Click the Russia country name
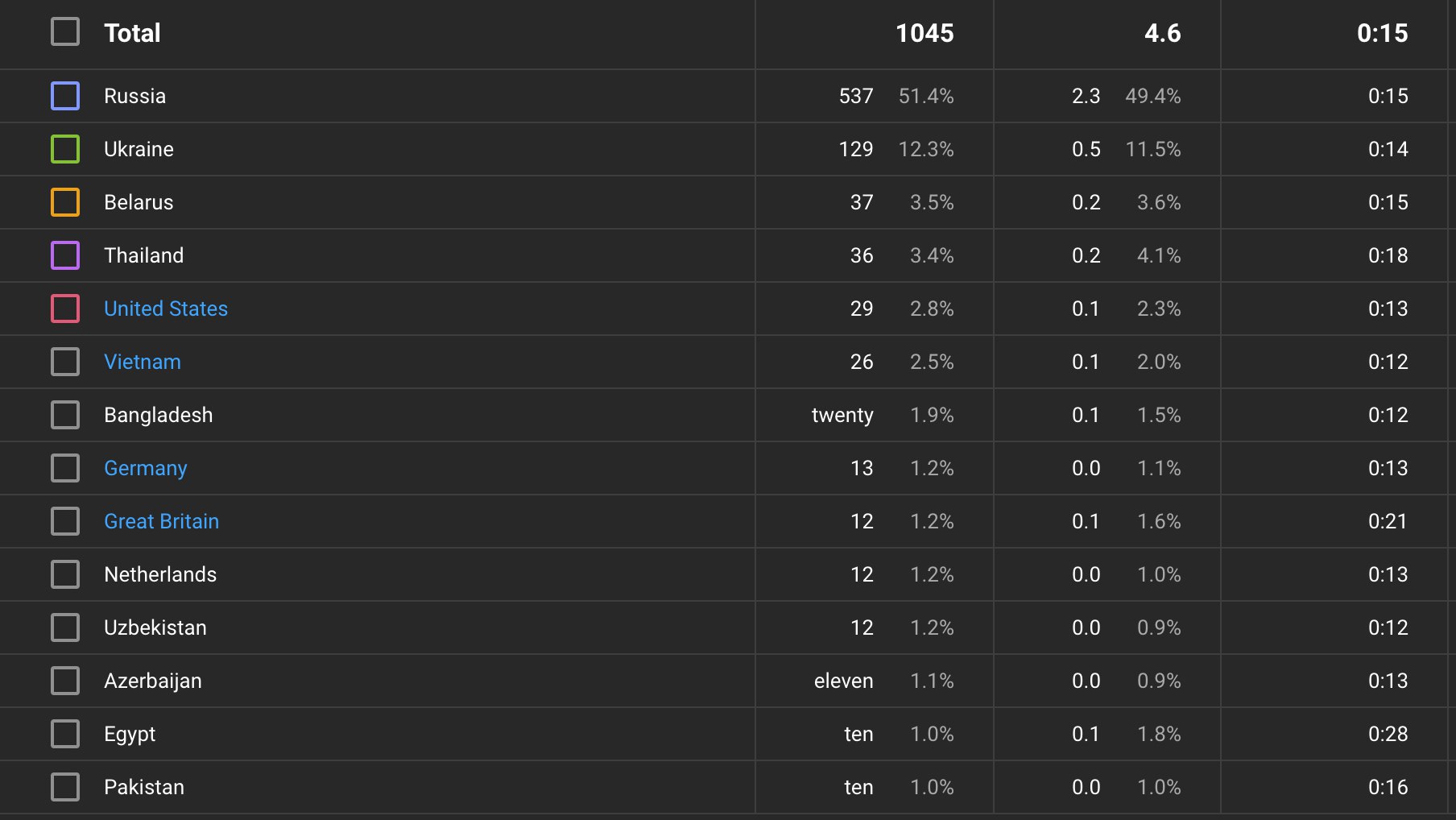This screenshot has height=820, width=1456. click(x=135, y=96)
